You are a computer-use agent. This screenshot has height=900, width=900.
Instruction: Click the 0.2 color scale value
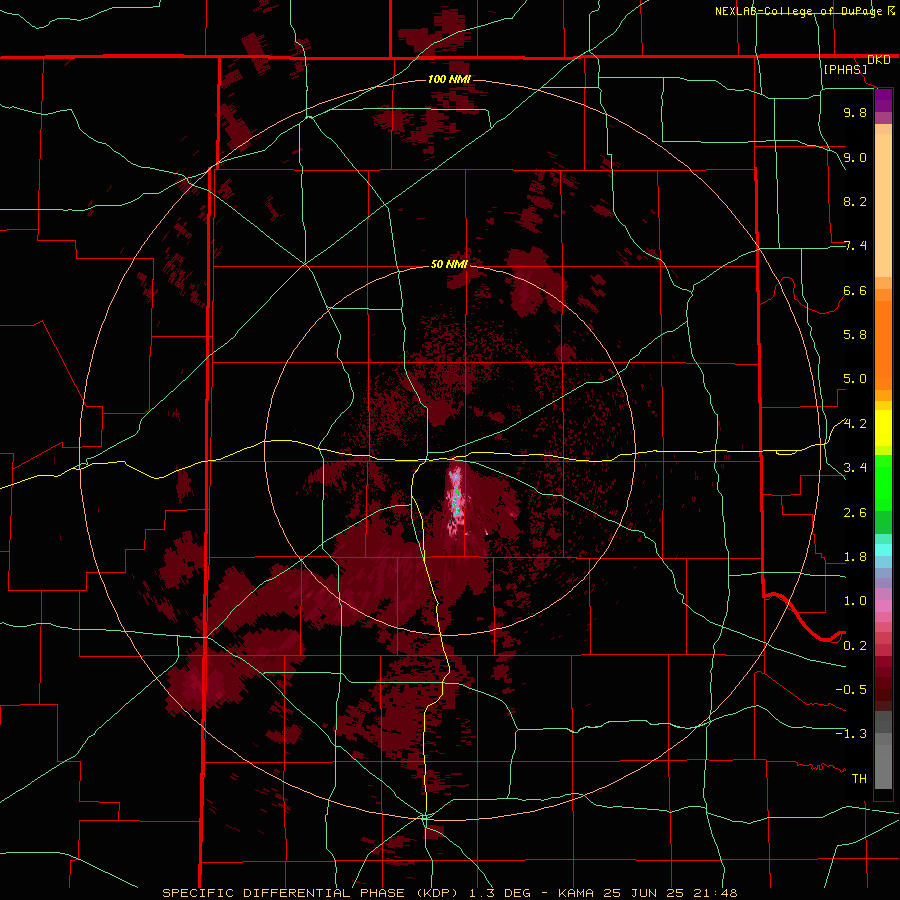855,646
